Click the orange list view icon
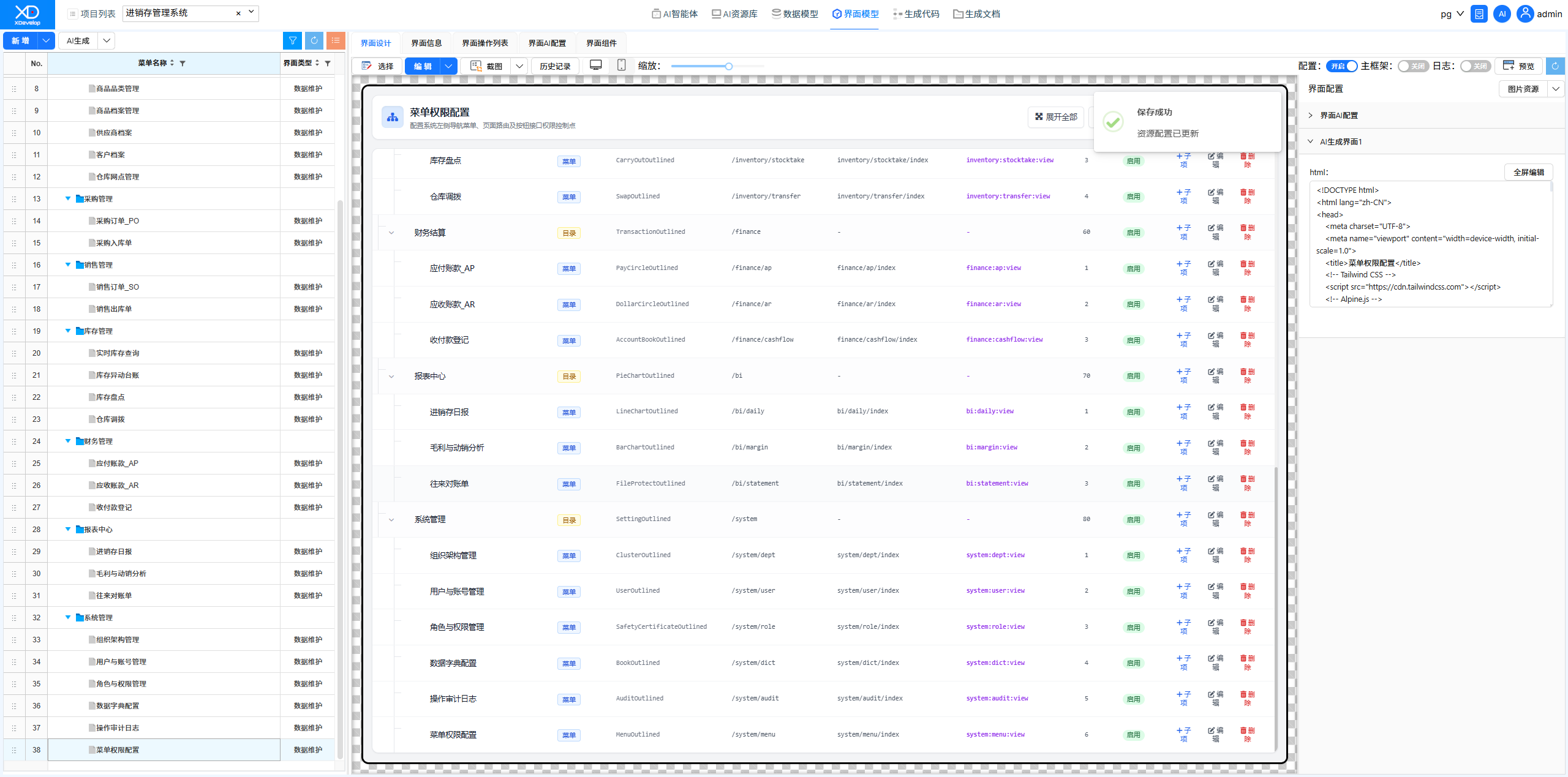Viewport: 1568px width, 777px height. (x=336, y=40)
